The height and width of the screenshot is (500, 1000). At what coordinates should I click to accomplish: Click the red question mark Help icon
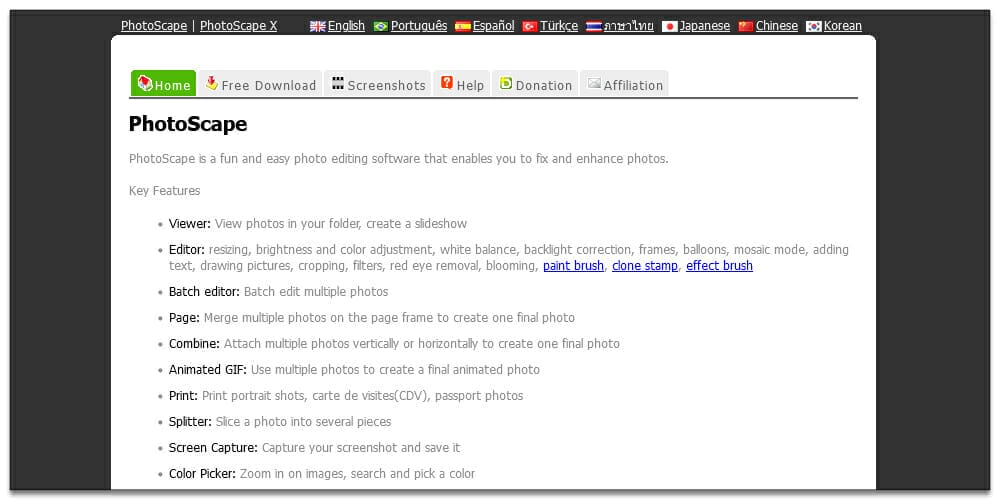[x=447, y=83]
